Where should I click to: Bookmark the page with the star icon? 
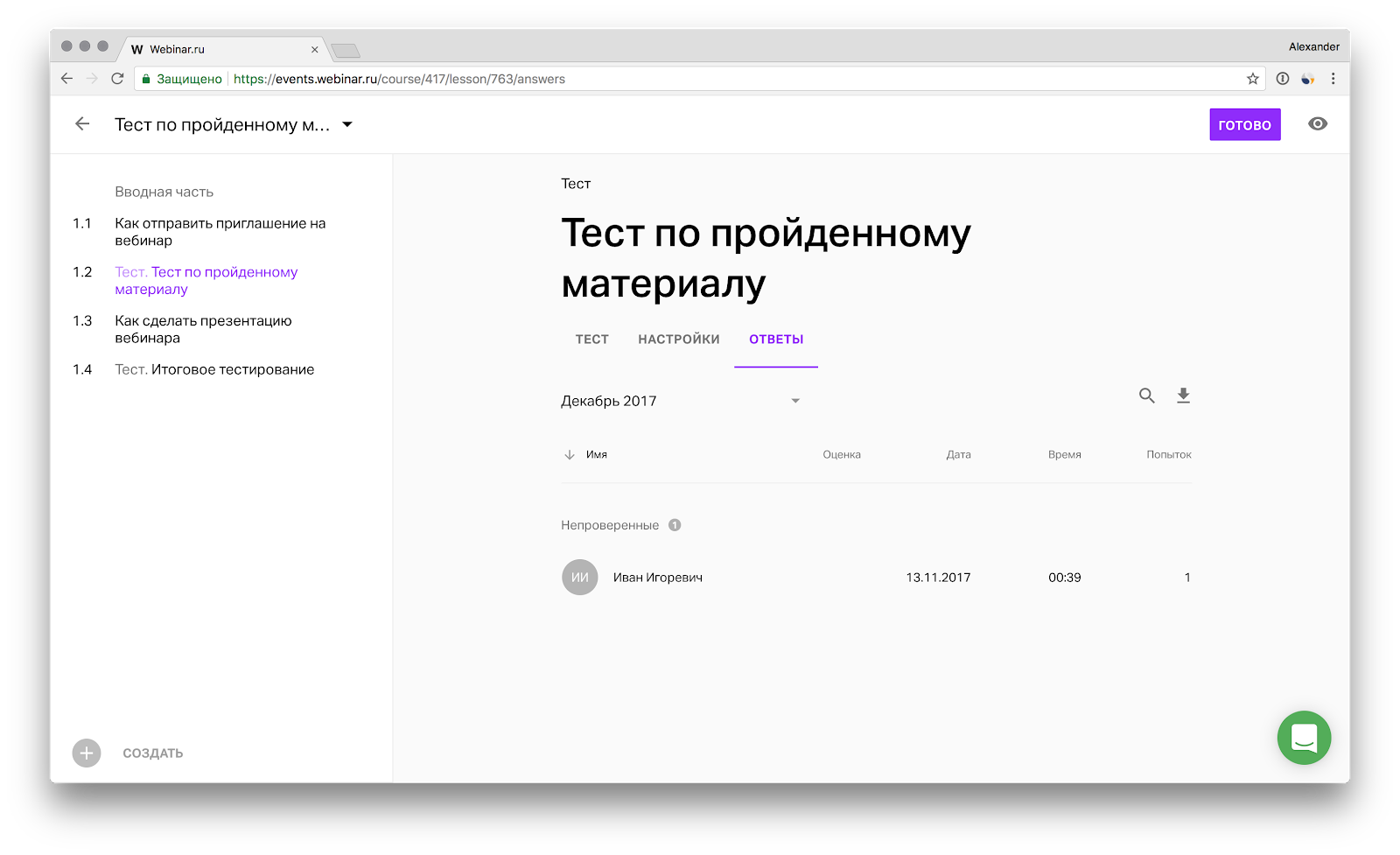point(1253,79)
